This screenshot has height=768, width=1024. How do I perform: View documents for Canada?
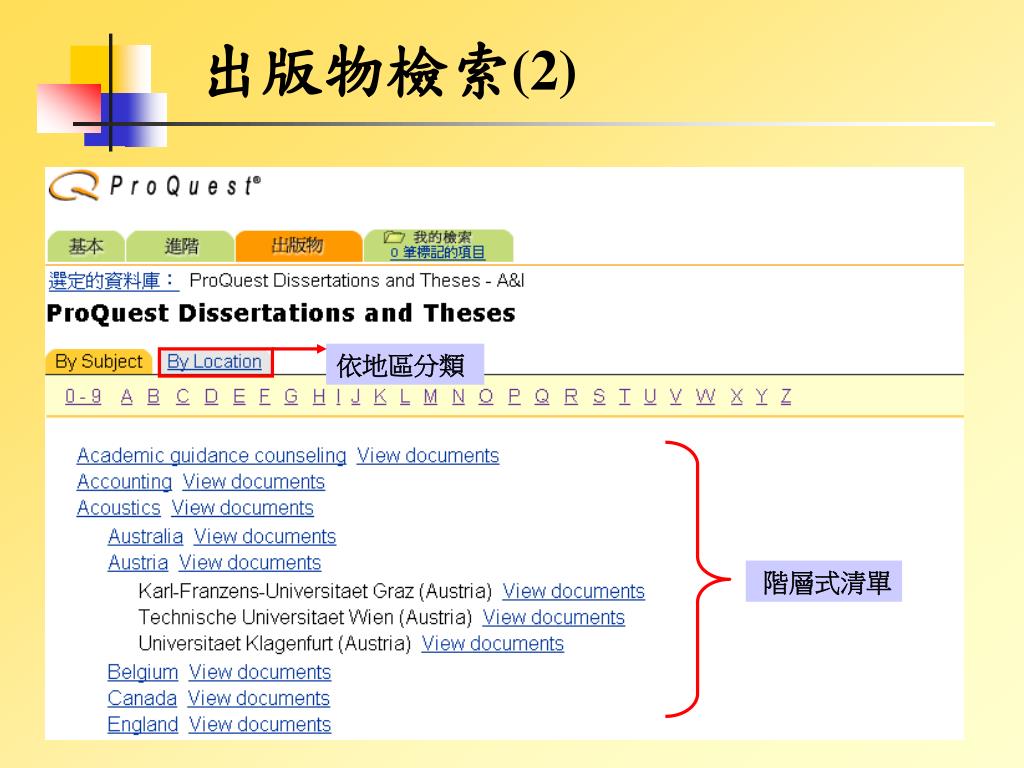259,699
